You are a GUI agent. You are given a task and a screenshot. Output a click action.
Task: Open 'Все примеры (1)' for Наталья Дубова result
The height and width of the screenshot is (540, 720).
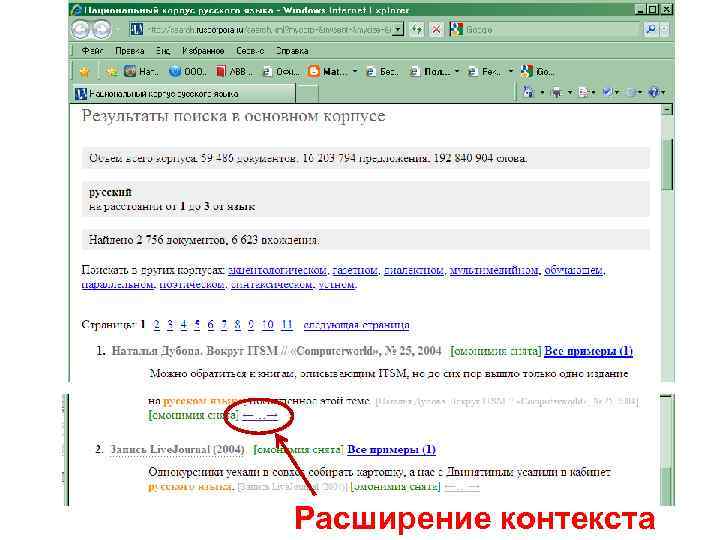pos(588,351)
